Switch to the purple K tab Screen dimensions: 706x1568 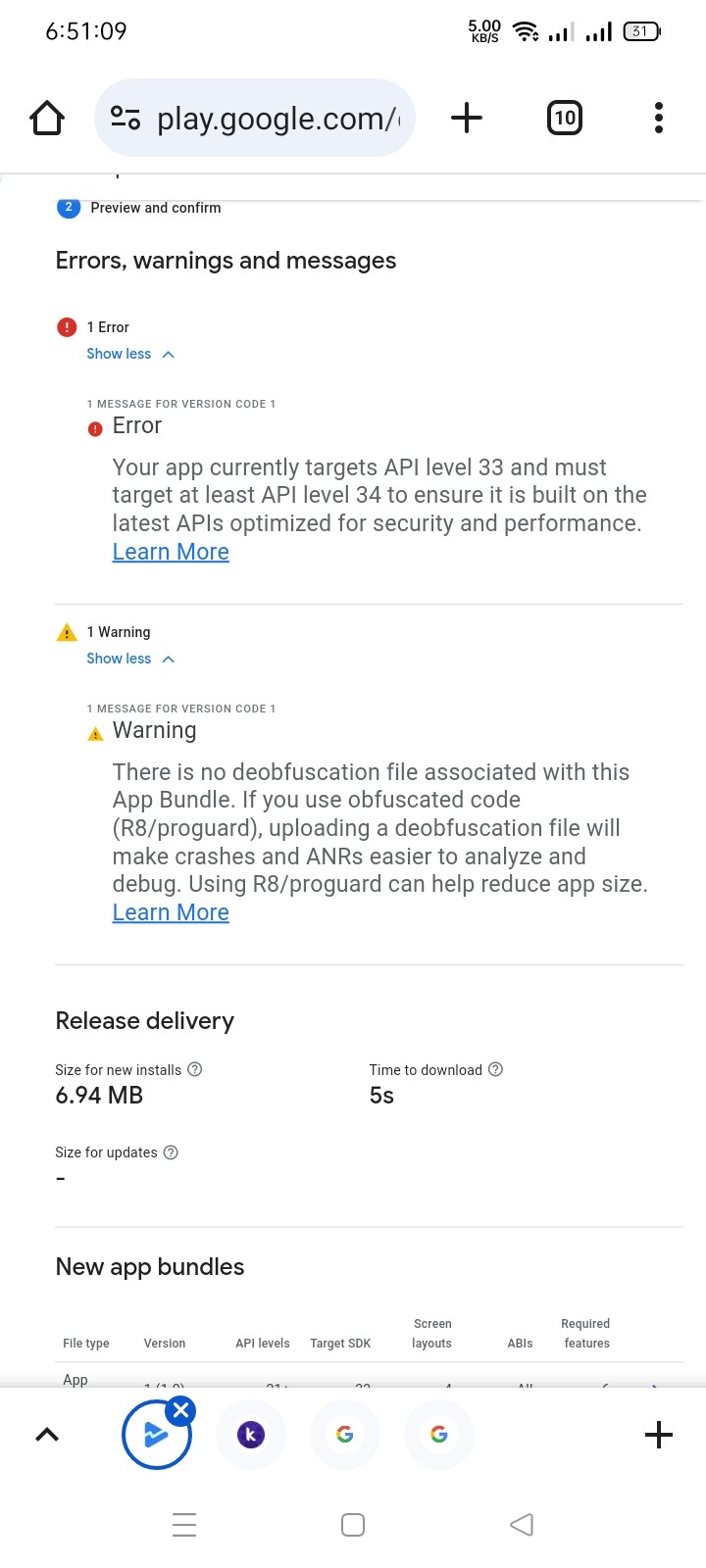click(251, 1435)
